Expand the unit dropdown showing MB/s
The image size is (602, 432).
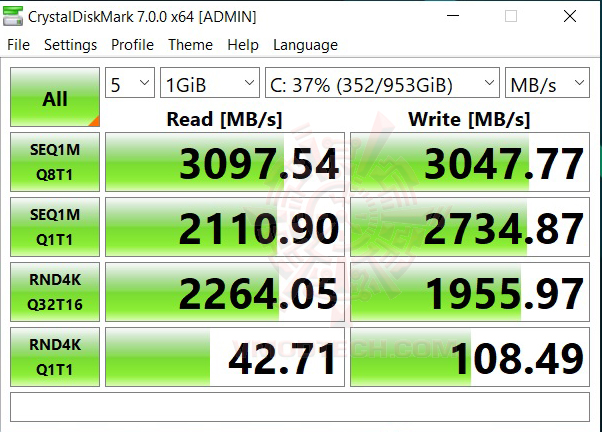click(547, 83)
